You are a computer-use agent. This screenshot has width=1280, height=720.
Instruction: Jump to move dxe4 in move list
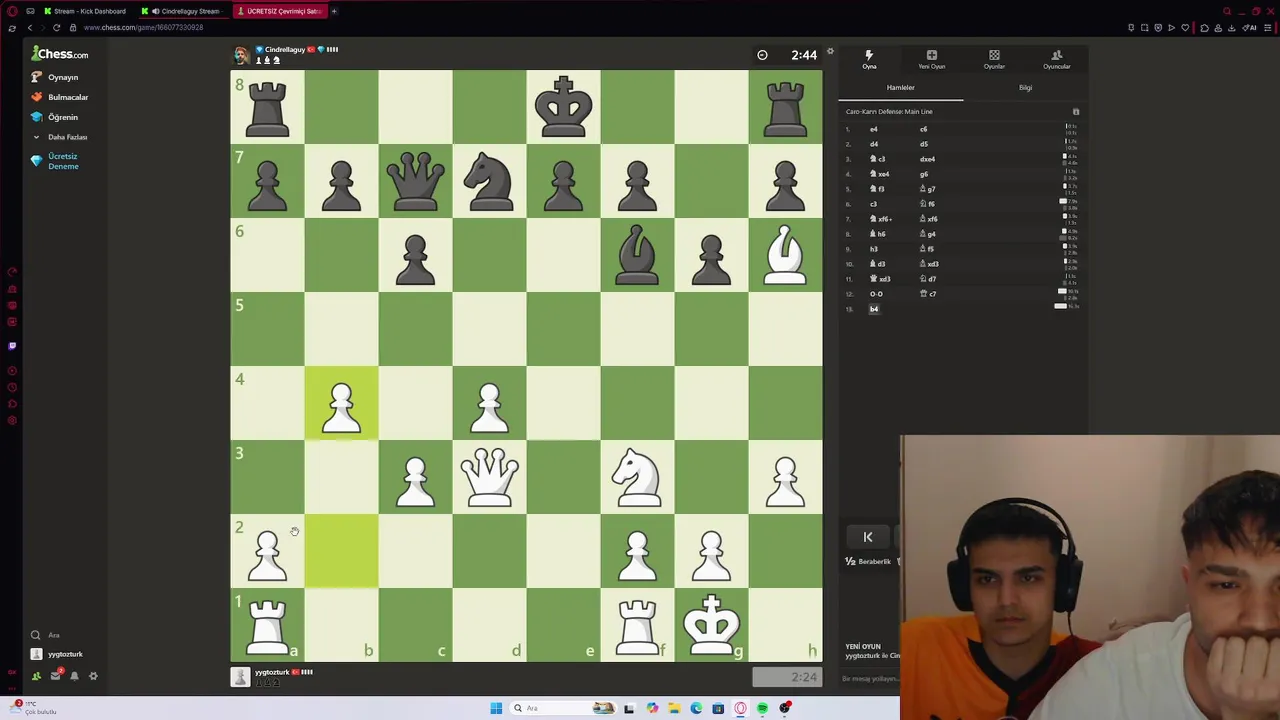click(x=927, y=159)
